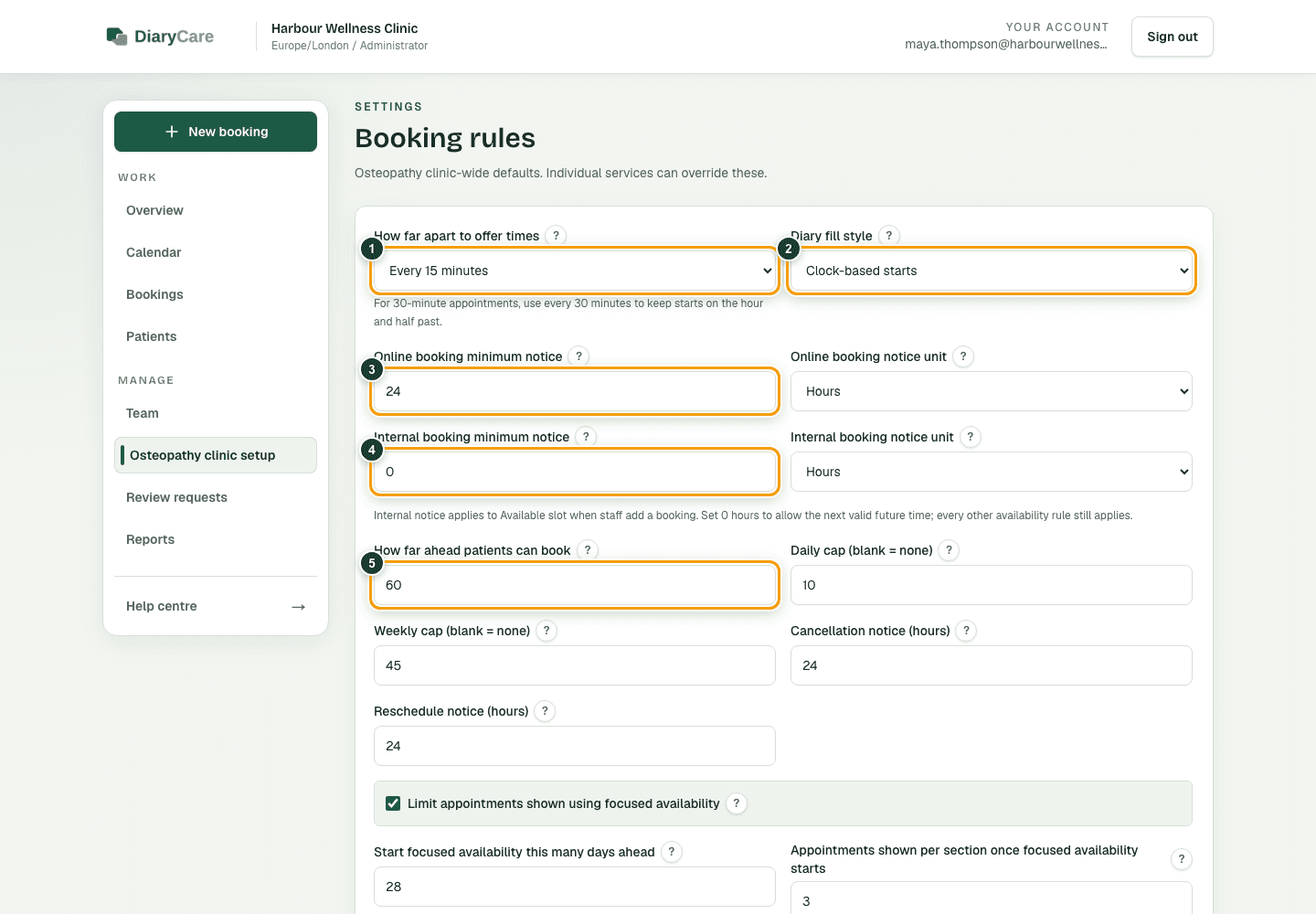Image resolution: width=1316 pixels, height=914 pixels.
Task: Open the Help centre link
Action: pos(216,606)
